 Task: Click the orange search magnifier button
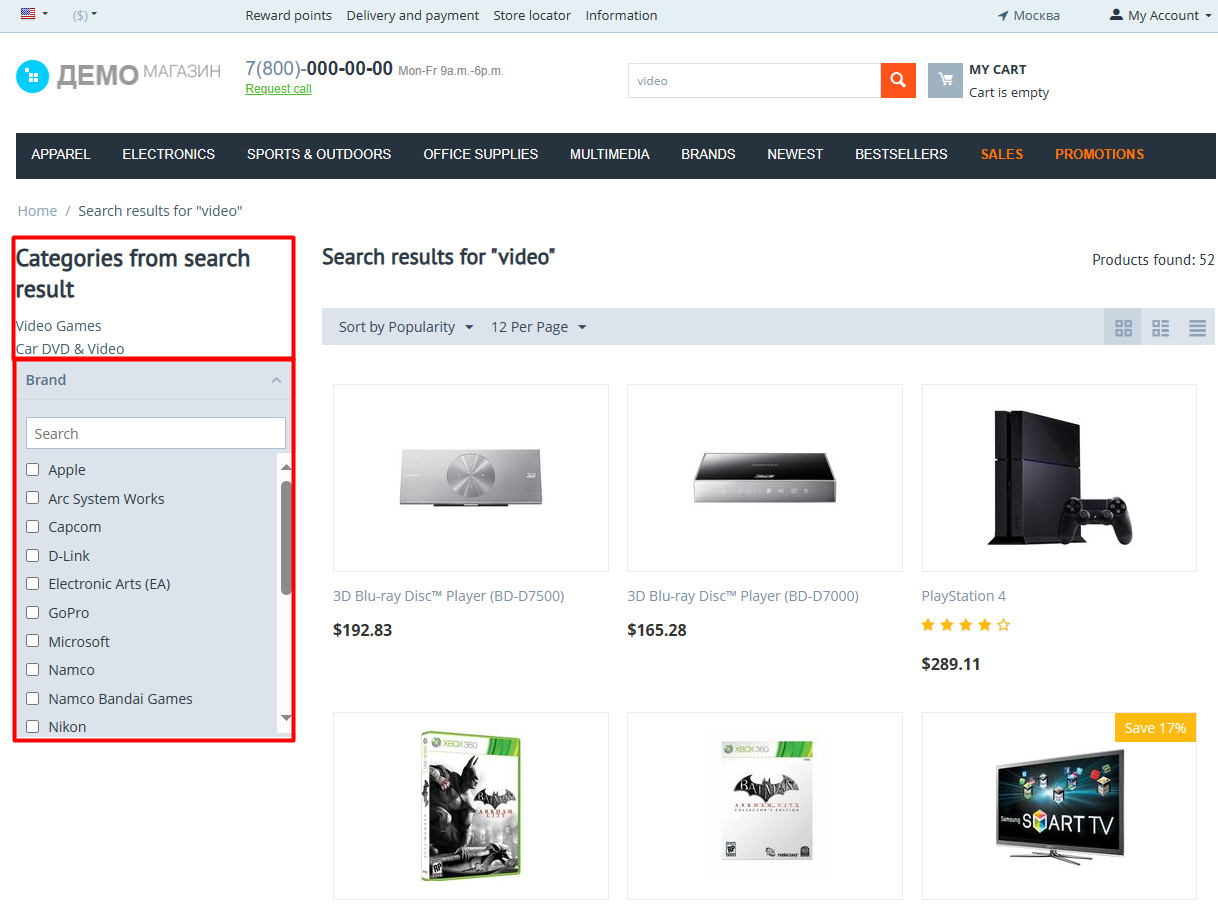898,80
